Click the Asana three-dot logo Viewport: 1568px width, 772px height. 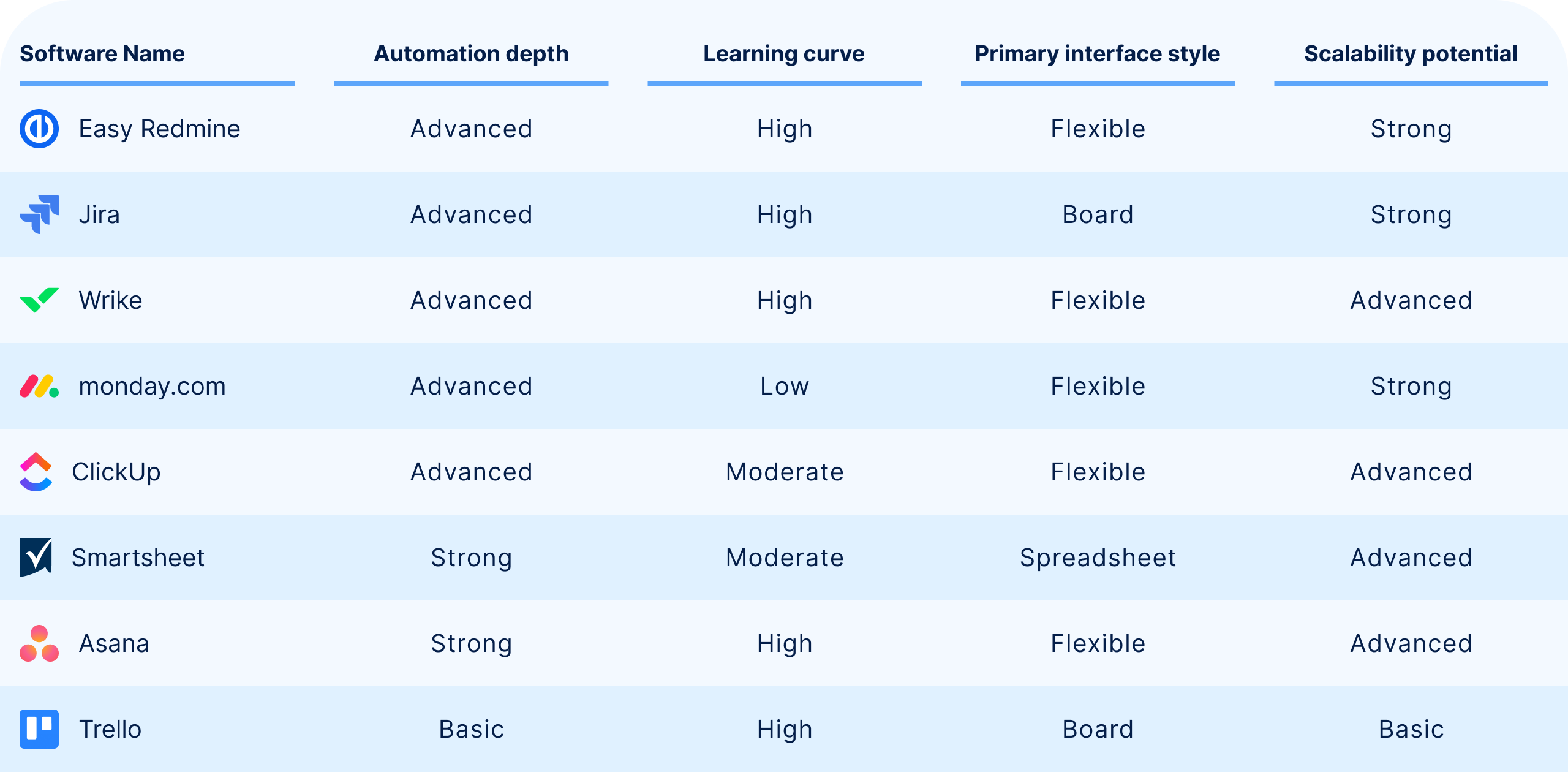tap(39, 643)
